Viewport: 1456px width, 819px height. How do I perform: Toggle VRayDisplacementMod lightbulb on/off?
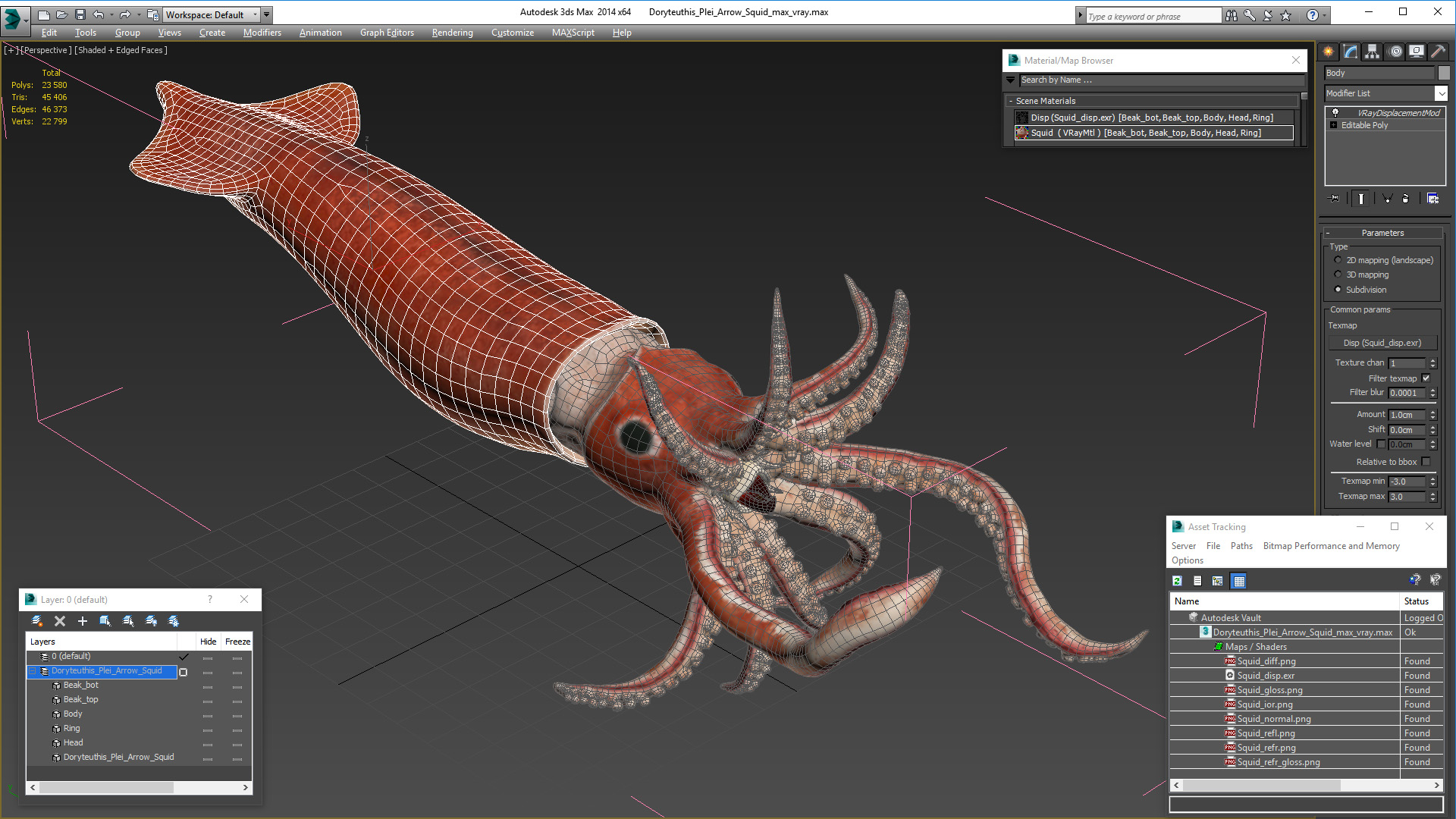[x=1335, y=113]
